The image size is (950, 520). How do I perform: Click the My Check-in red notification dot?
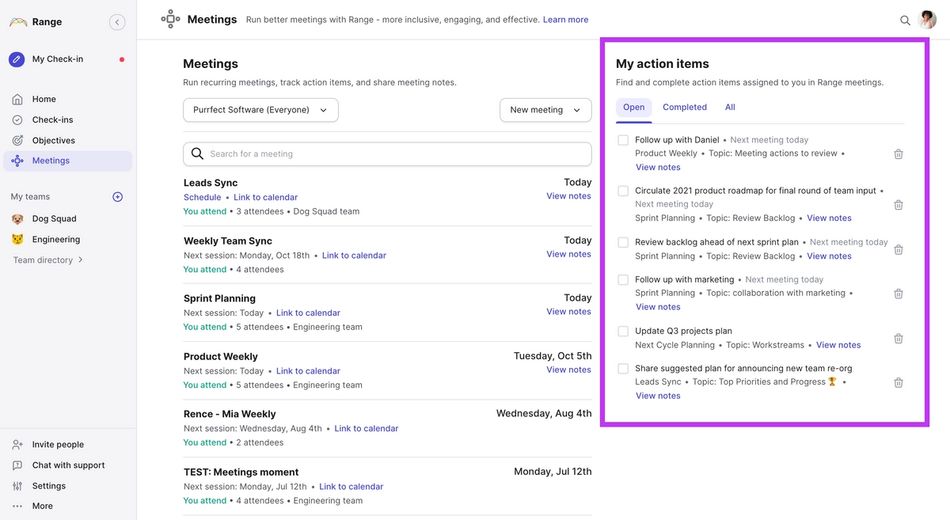122,59
